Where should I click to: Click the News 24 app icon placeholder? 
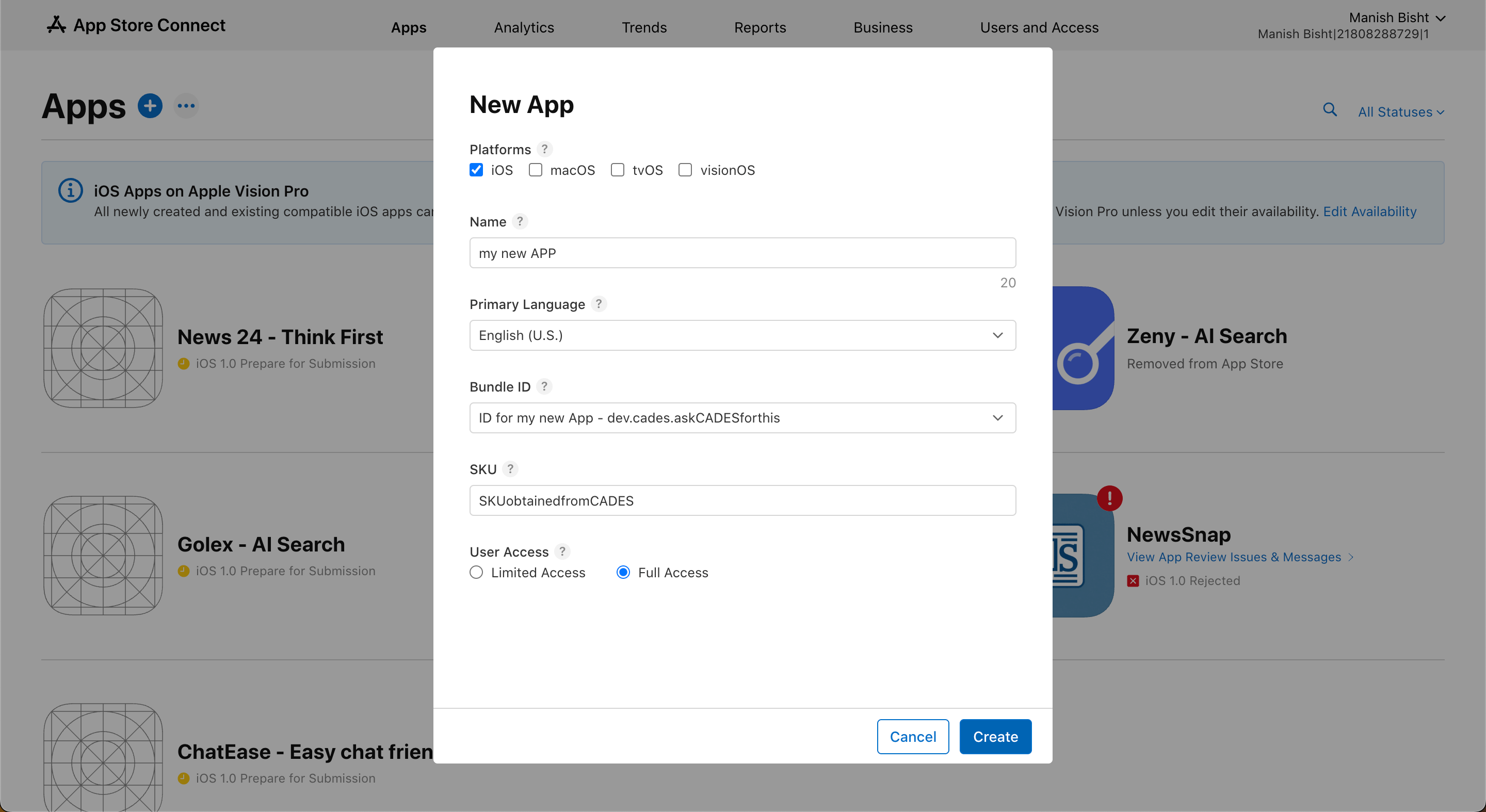tap(103, 348)
